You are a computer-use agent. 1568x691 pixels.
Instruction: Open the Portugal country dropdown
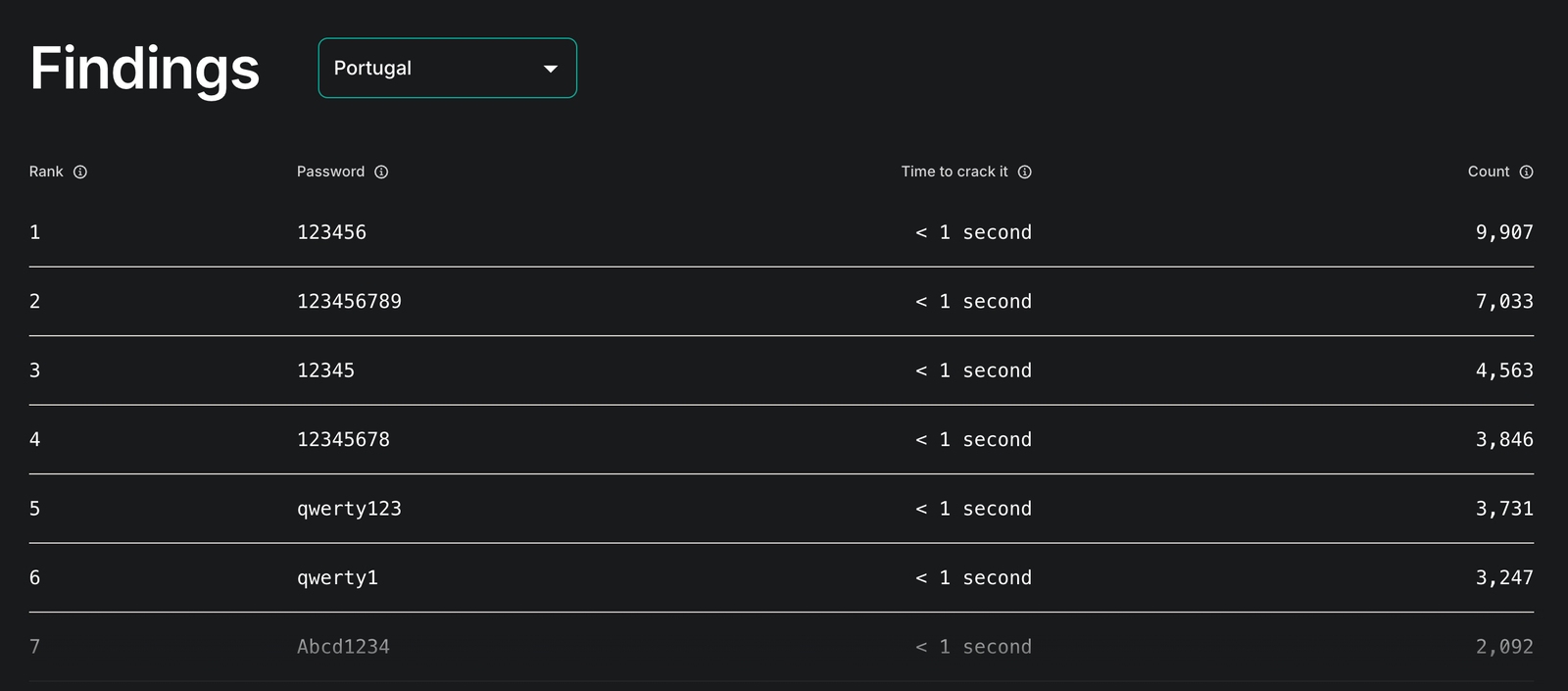click(x=447, y=68)
